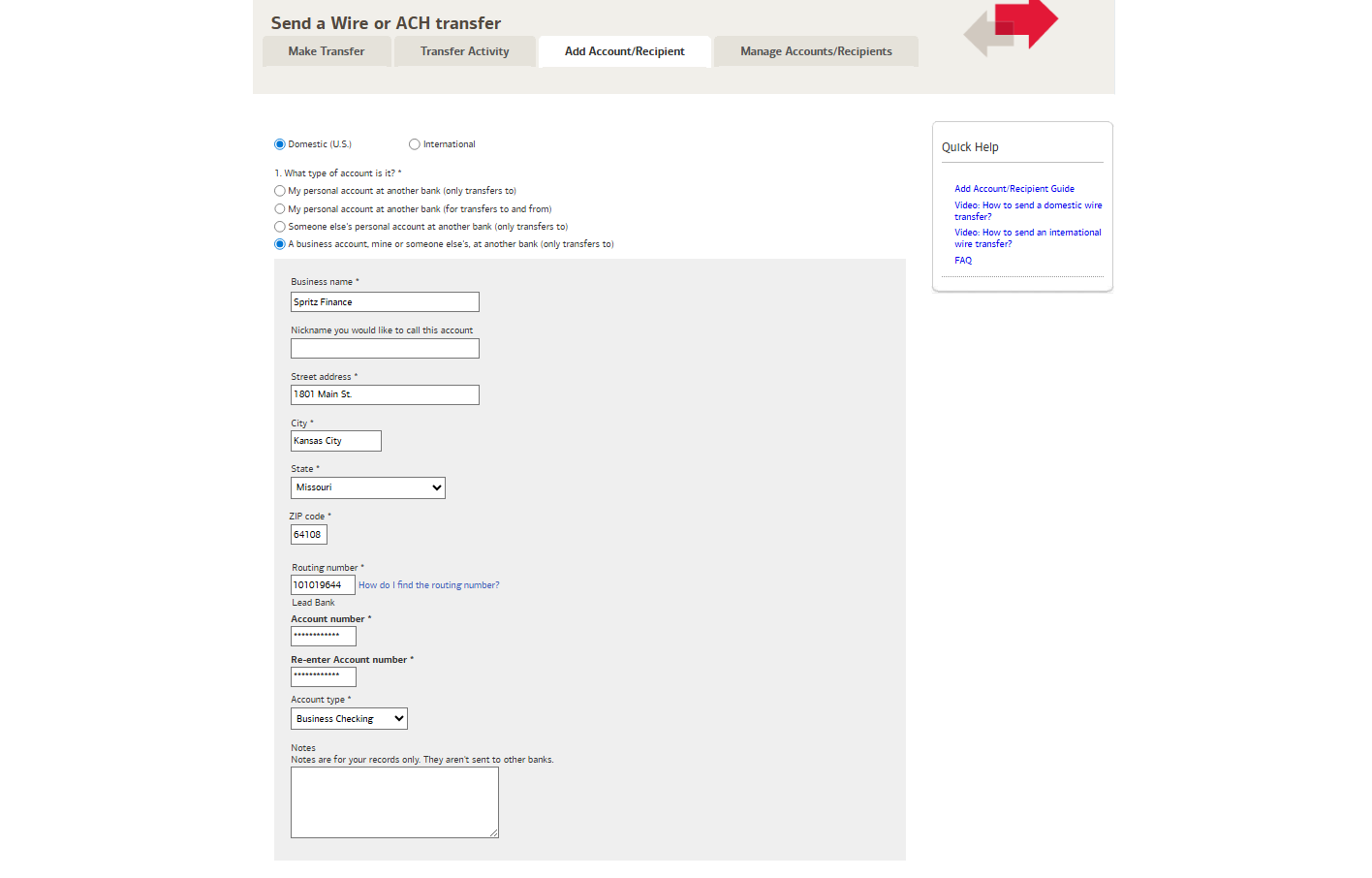Screen dimensions: 1372x878
Task: Open the State dropdown showing Missouri
Action: click(368, 488)
